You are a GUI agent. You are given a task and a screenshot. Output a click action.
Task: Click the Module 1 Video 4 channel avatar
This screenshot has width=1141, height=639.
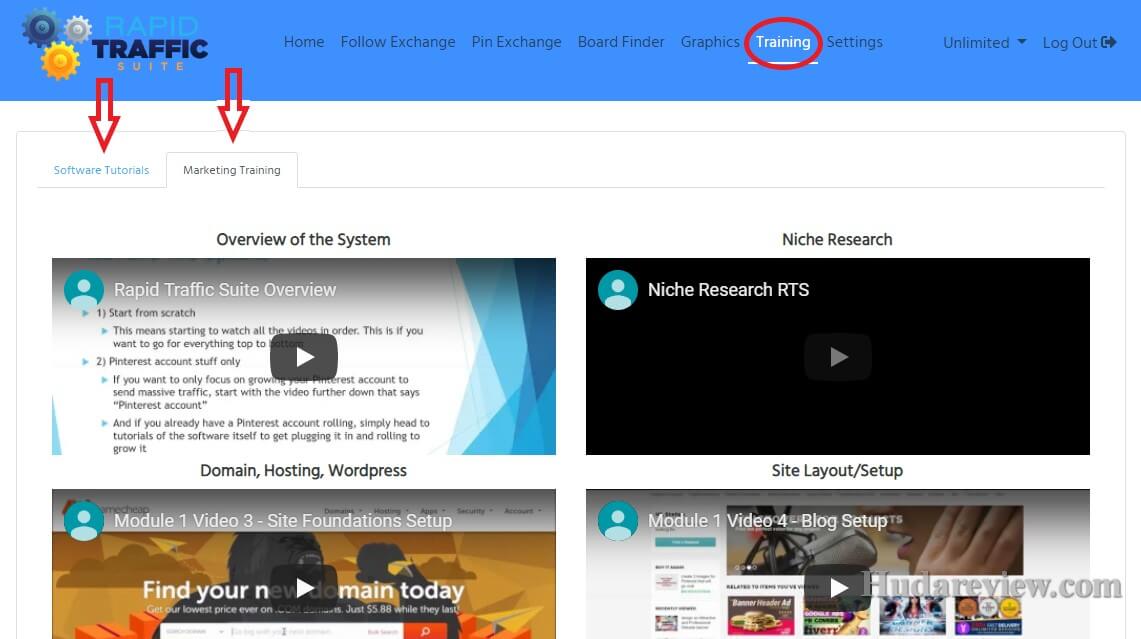618,520
